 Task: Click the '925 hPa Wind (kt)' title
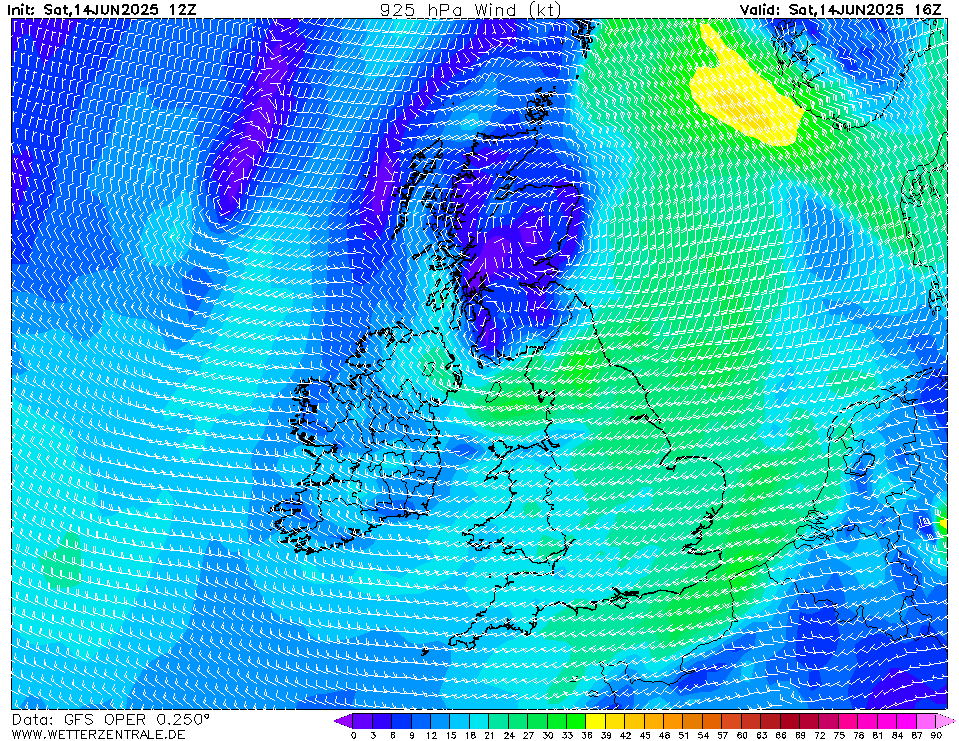[470, 9]
